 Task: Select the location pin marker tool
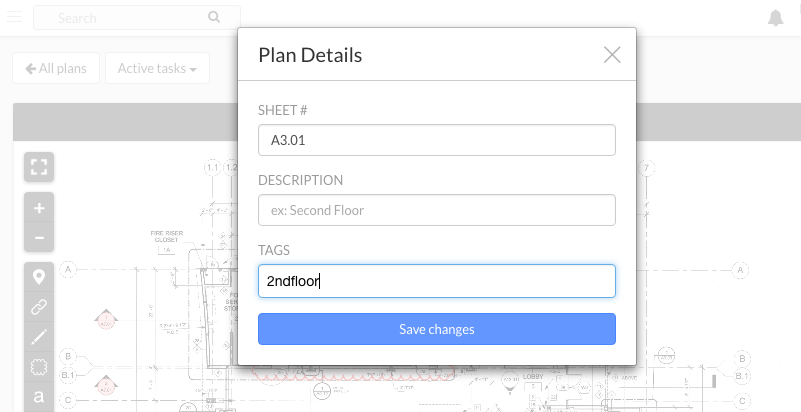pos(39,277)
